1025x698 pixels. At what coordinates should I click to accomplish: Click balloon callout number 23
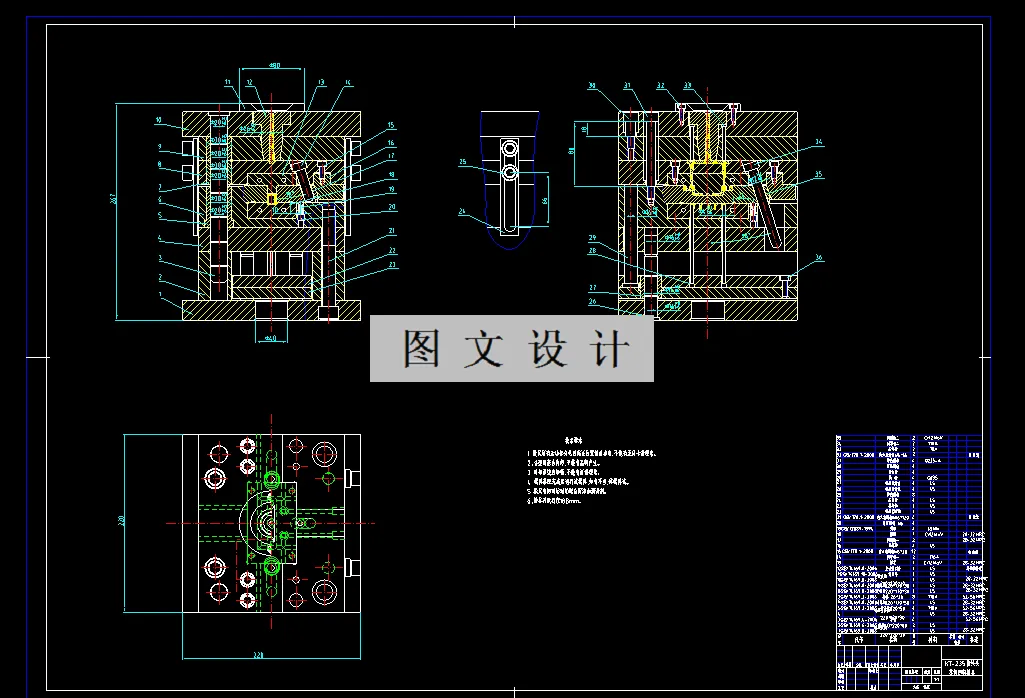click(393, 264)
